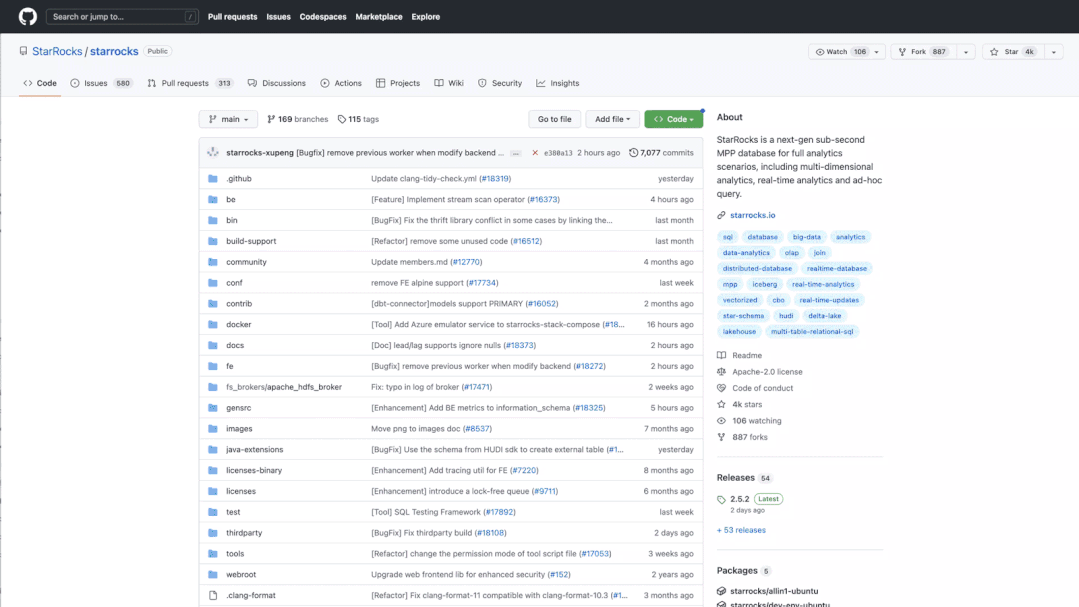Click the folder icon beside gensrc

(x=213, y=407)
